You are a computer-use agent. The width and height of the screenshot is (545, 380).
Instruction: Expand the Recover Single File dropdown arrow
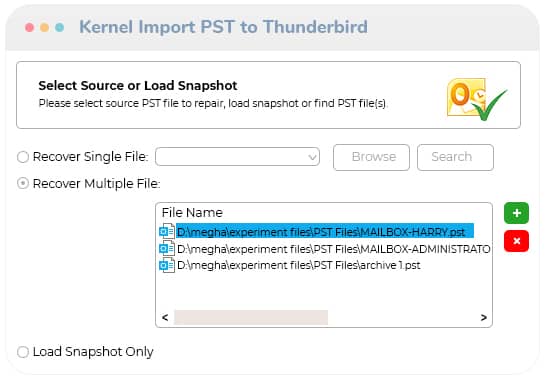point(312,157)
